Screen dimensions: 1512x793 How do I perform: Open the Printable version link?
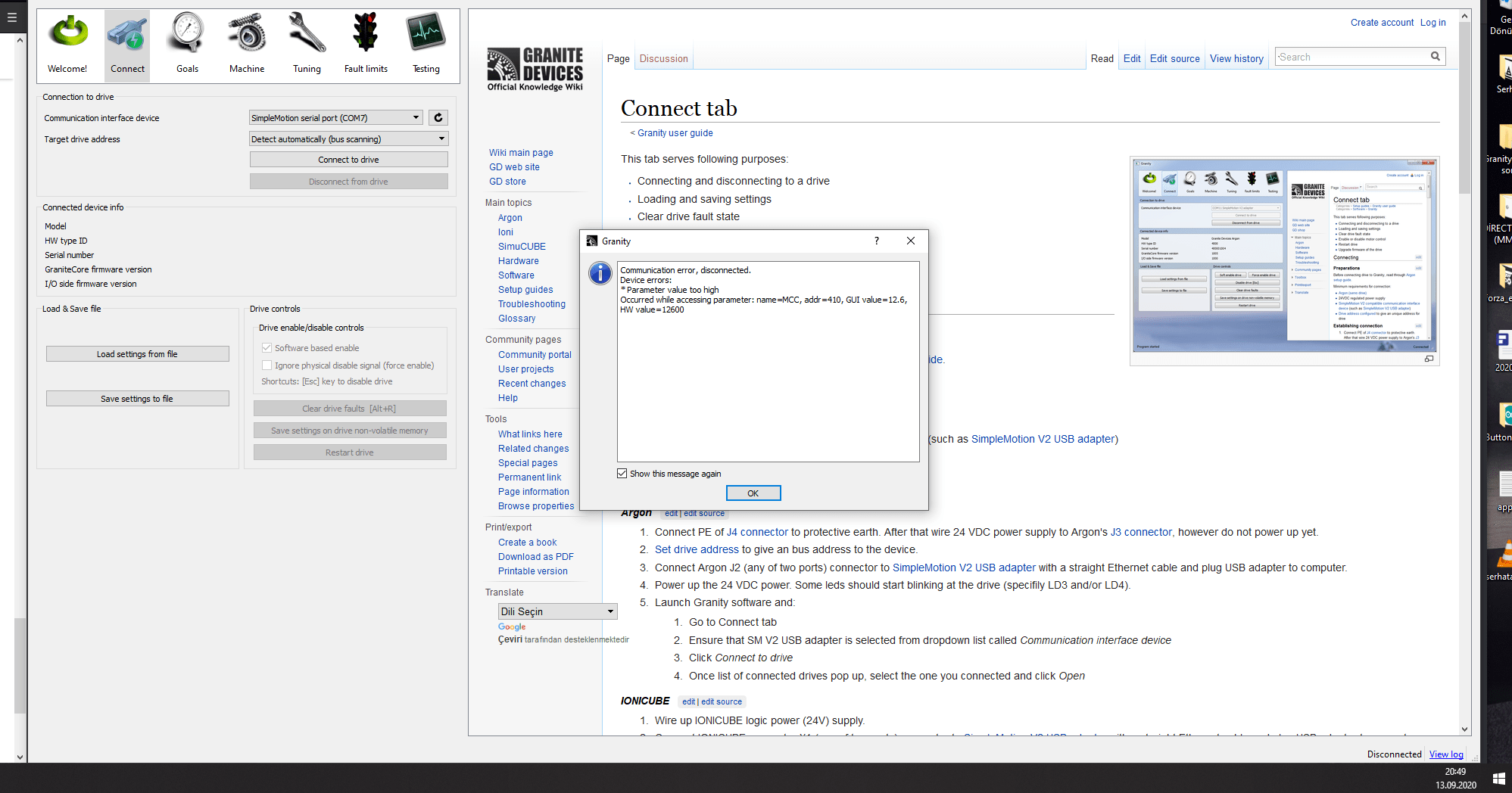(x=532, y=571)
